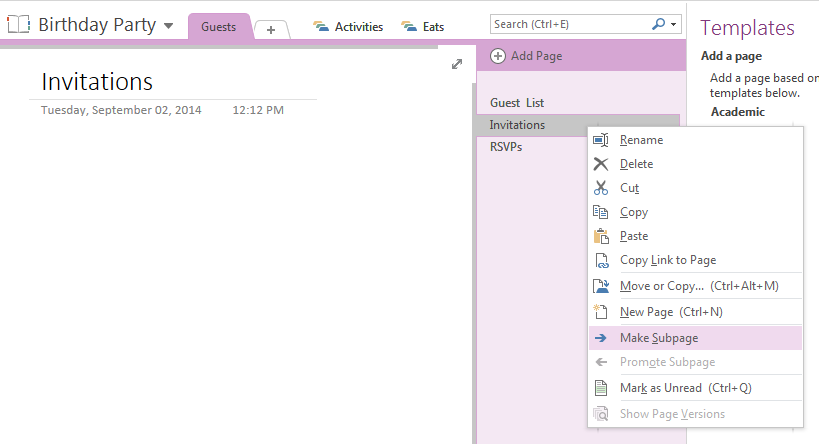Click the Move or Copy icon
Image resolution: width=819 pixels, height=444 pixels.
pyautogui.click(x=601, y=286)
